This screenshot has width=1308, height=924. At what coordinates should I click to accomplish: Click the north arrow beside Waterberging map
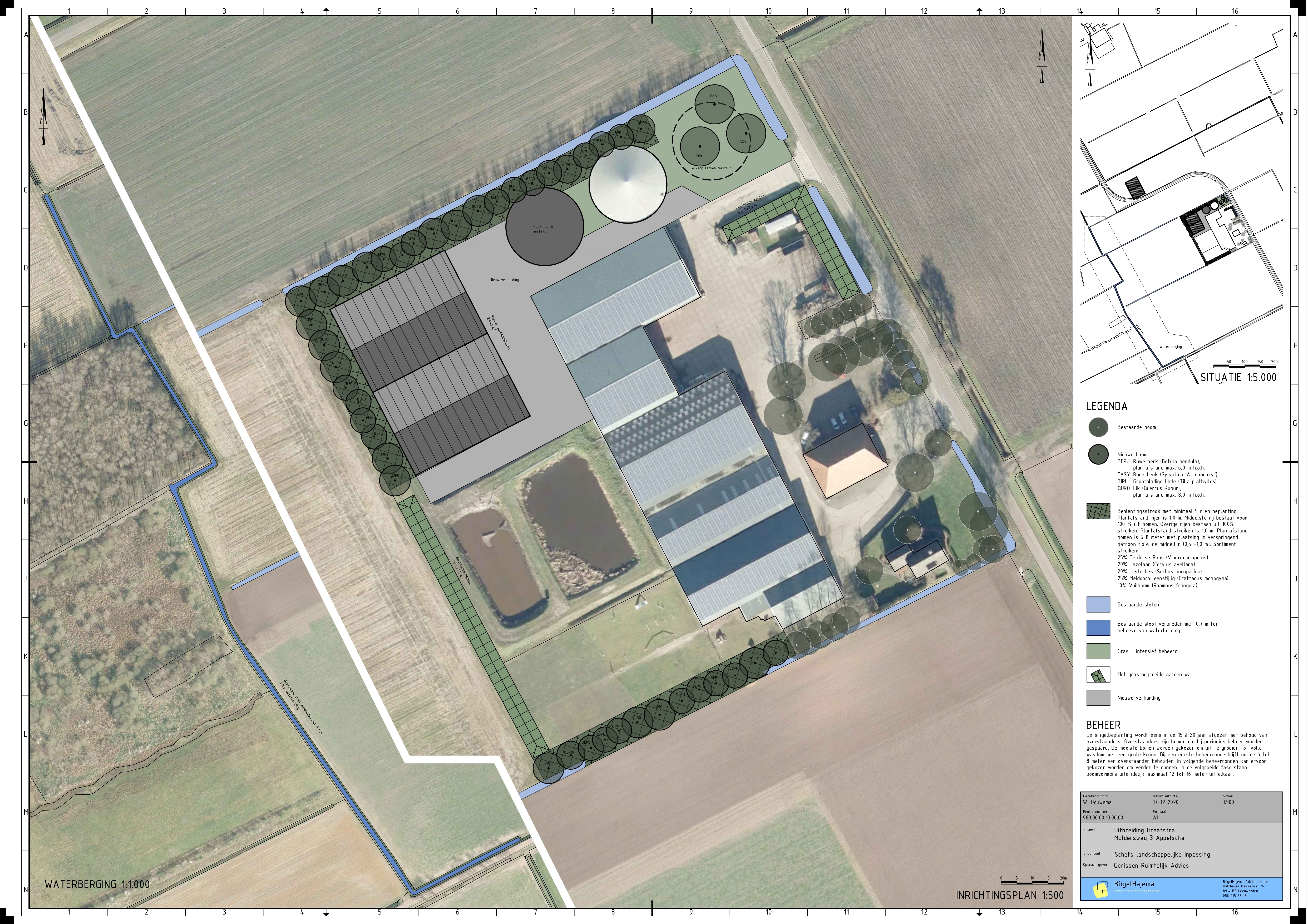point(43,117)
